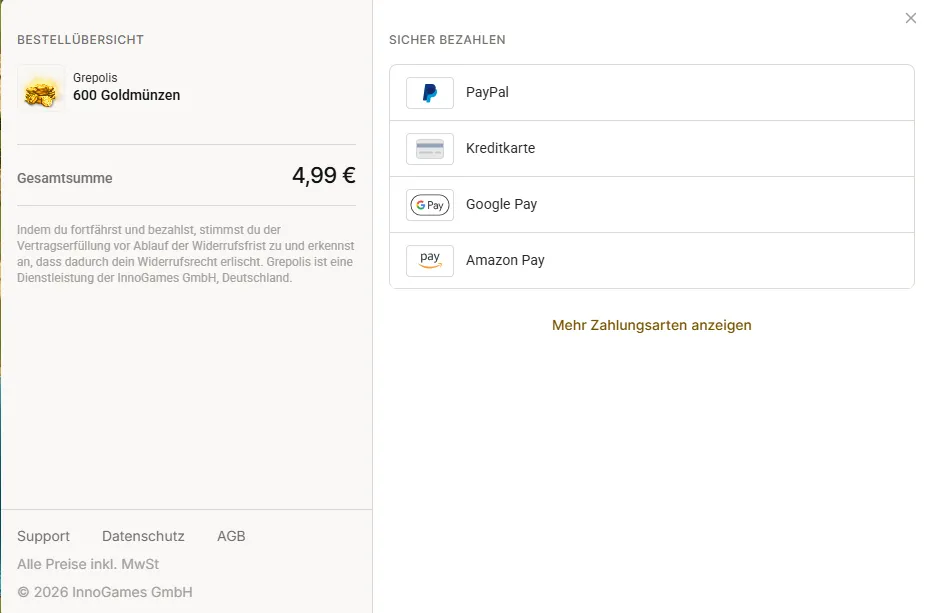
Task: Pay with Google Pay option
Action: coord(652,205)
